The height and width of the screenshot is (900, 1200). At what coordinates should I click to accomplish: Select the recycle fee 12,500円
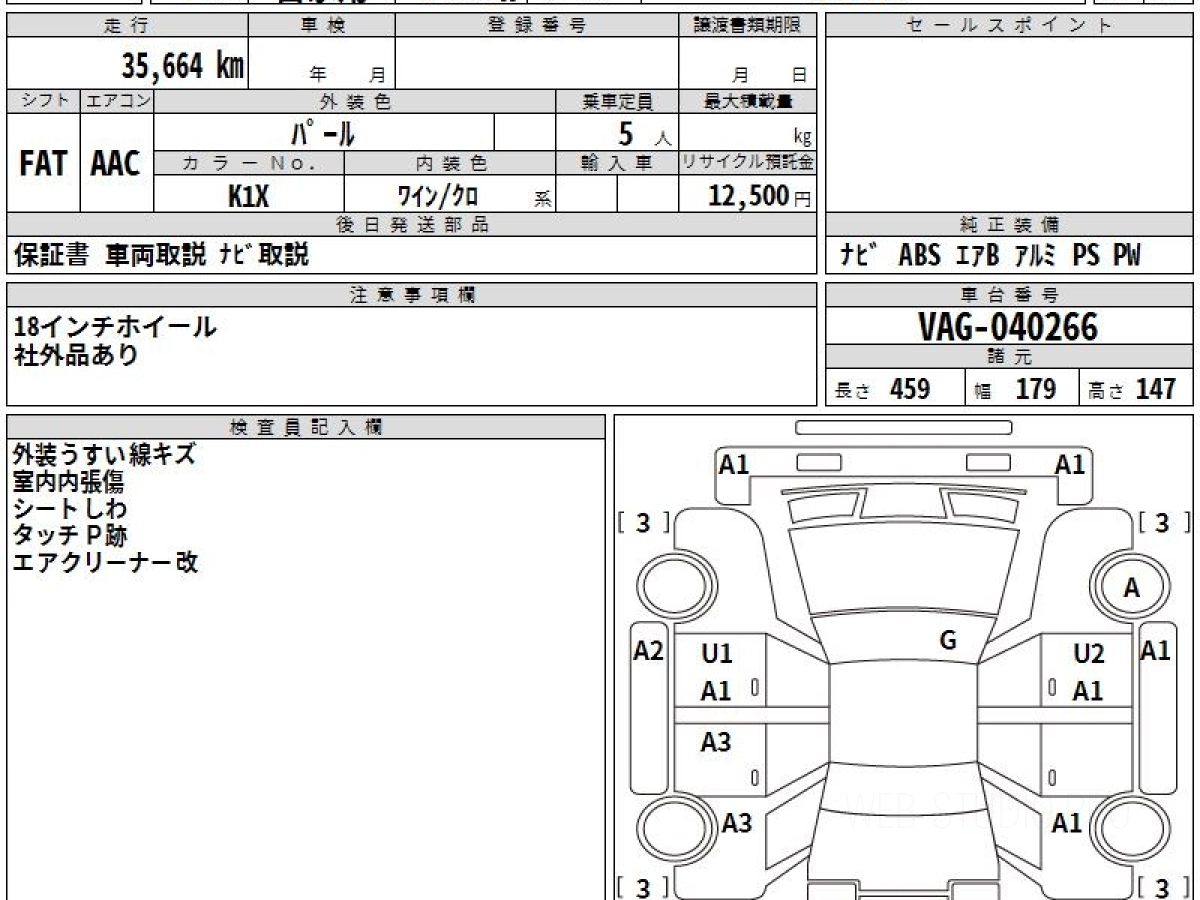click(x=760, y=196)
